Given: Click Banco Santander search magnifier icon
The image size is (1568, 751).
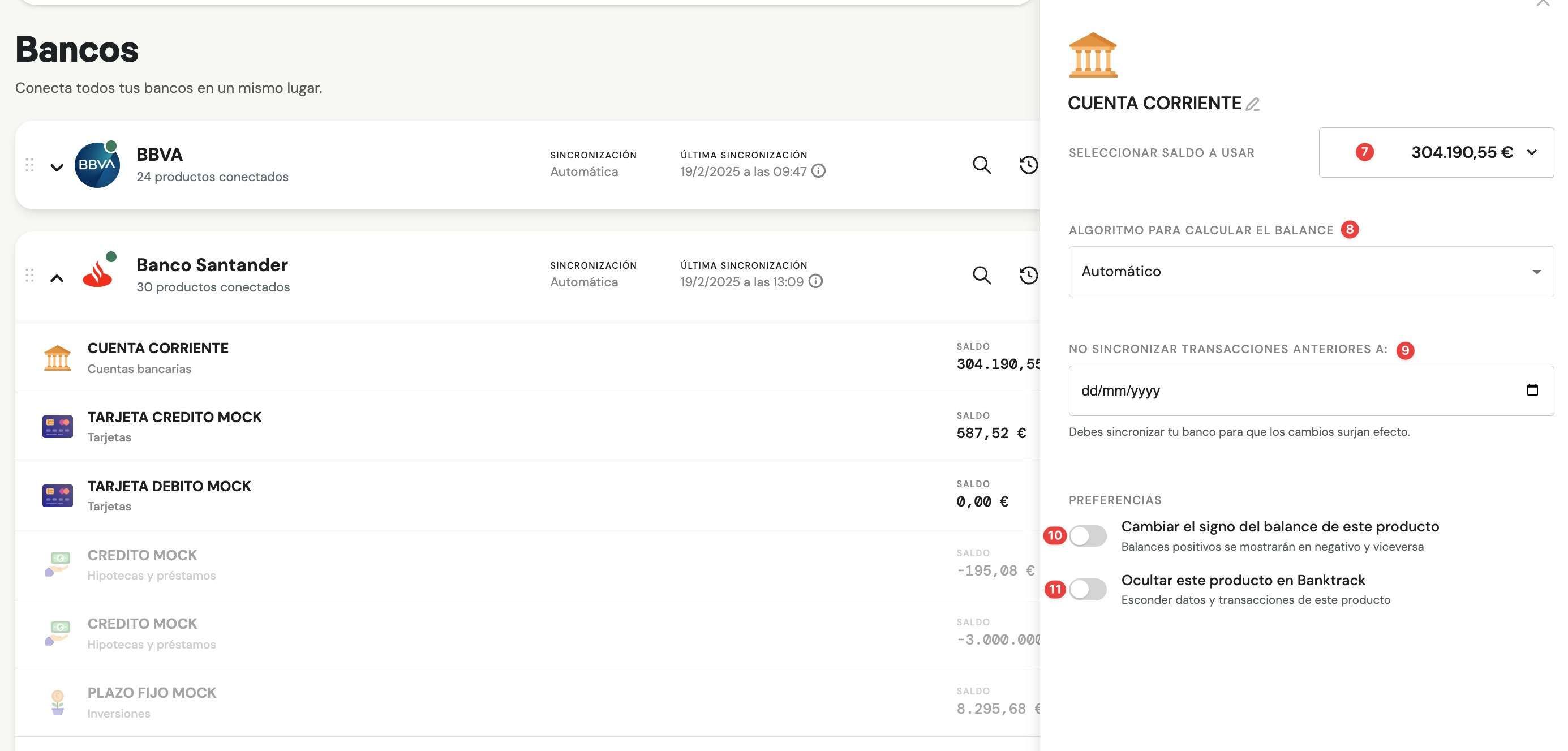Looking at the screenshot, I should [x=981, y=275].
